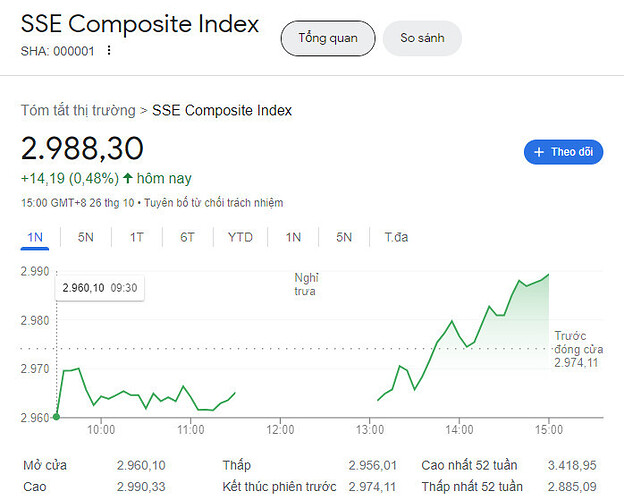Click the green up arrow beside hôm nay
This screenshot has width=624, height=500.
tap(128, 178)
